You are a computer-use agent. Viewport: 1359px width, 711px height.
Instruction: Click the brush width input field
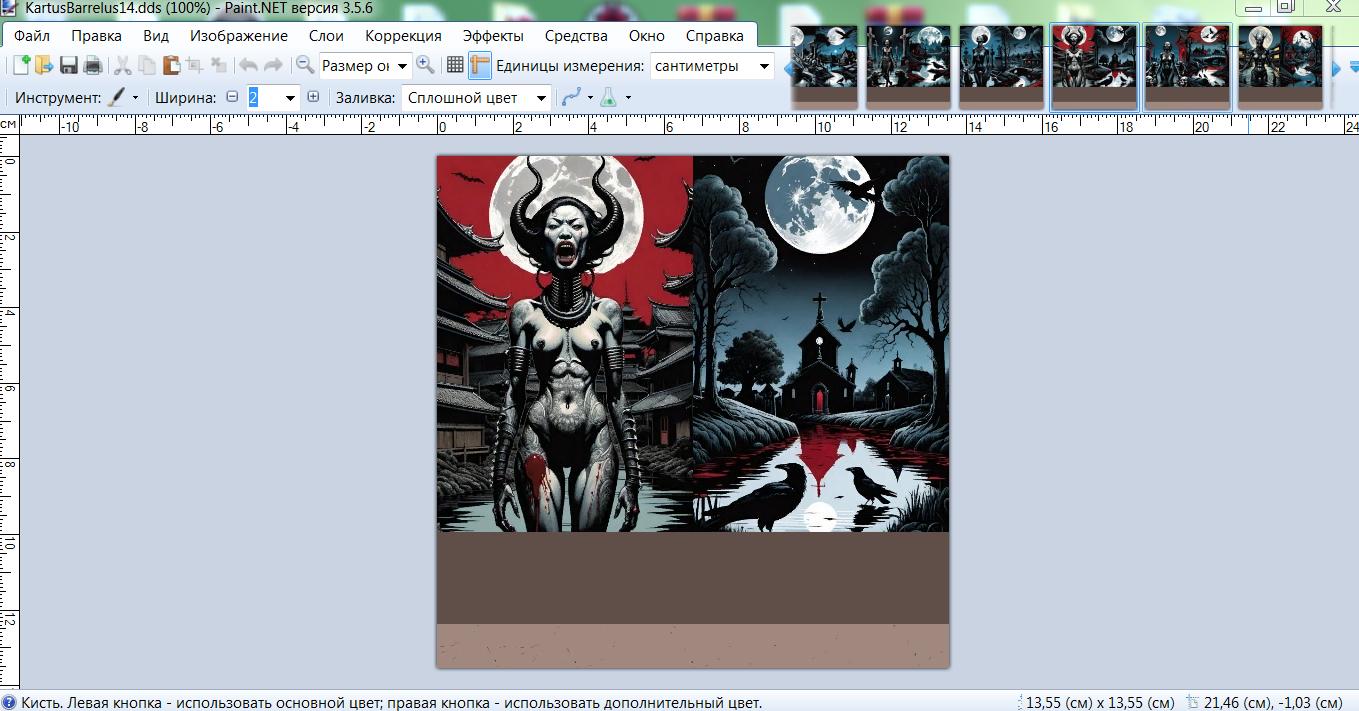pyautogui.click(x=264, y=98)
